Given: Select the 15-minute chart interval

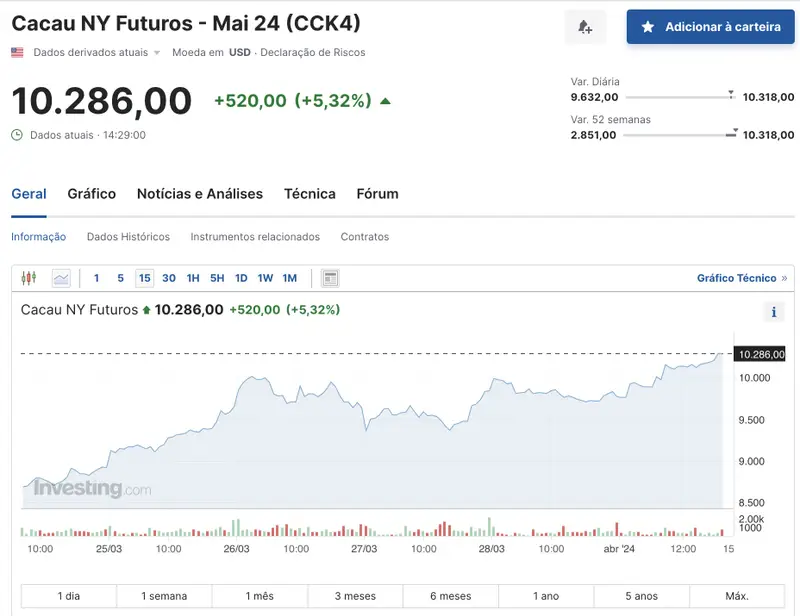Looking at the screenshot, I should pyautogui.click(x=145, y=278).
